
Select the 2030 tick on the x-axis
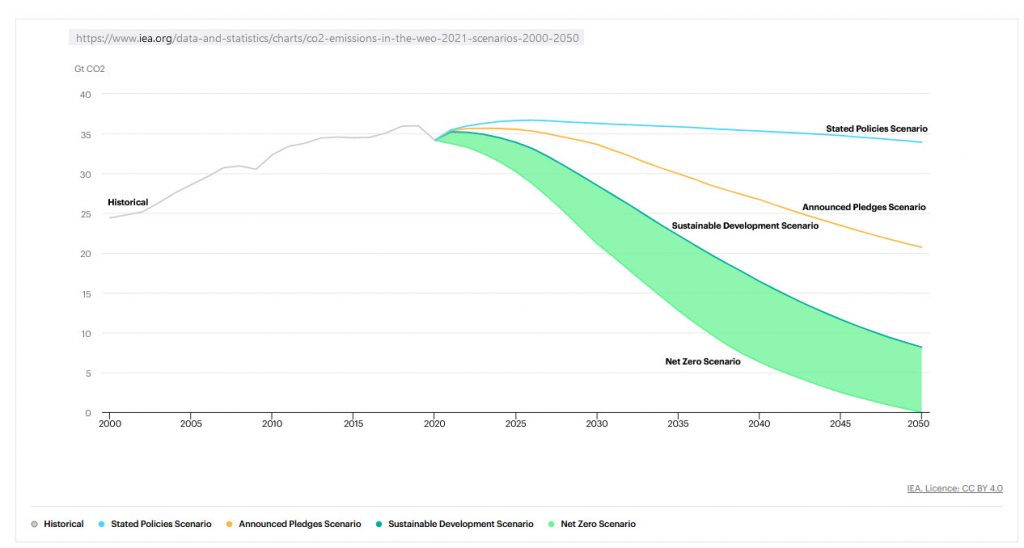[596, 424]
